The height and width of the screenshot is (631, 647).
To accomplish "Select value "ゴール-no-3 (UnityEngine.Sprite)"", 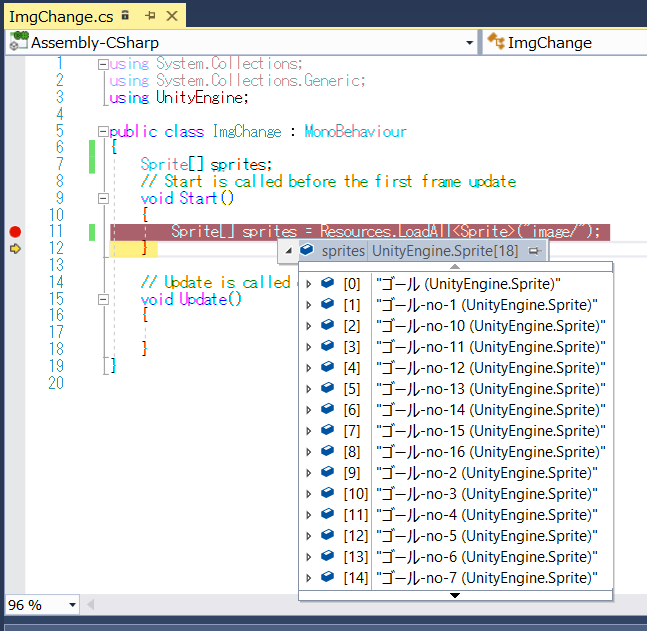I will pos(486,494).
